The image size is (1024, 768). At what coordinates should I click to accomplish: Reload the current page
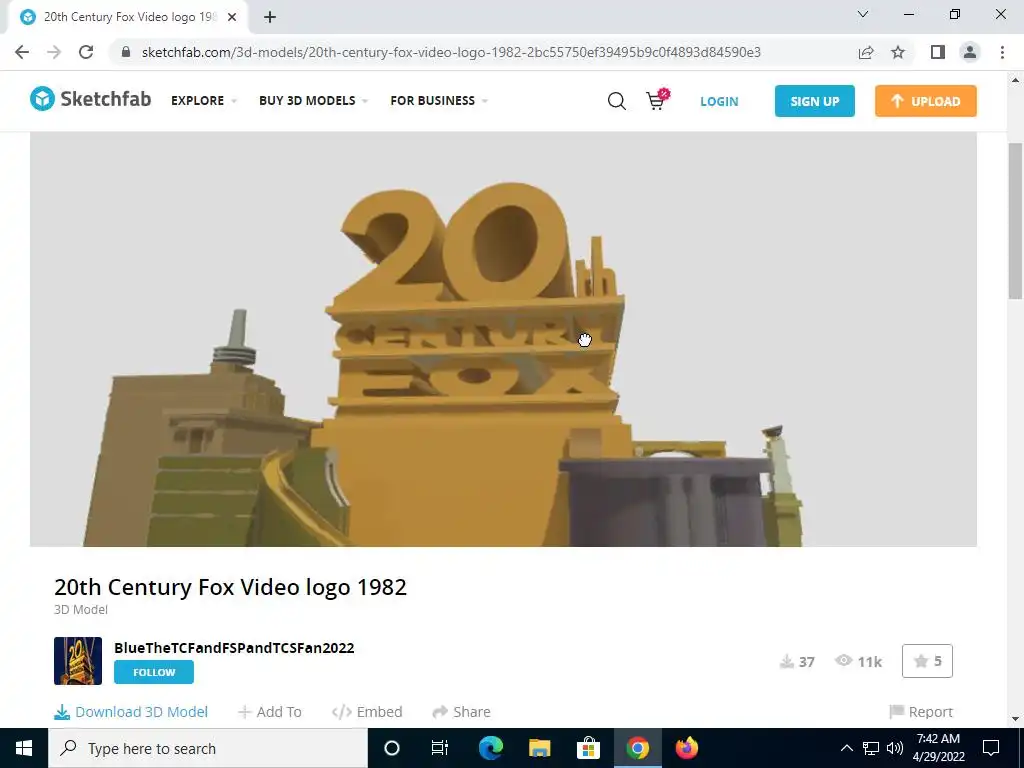pos(86,52)
